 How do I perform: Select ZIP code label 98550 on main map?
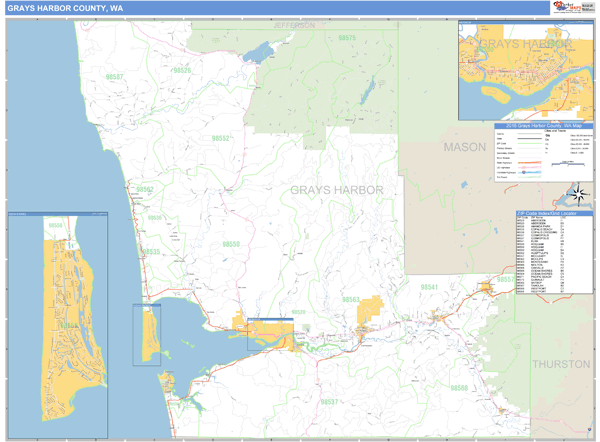click(x=231, y=244)
